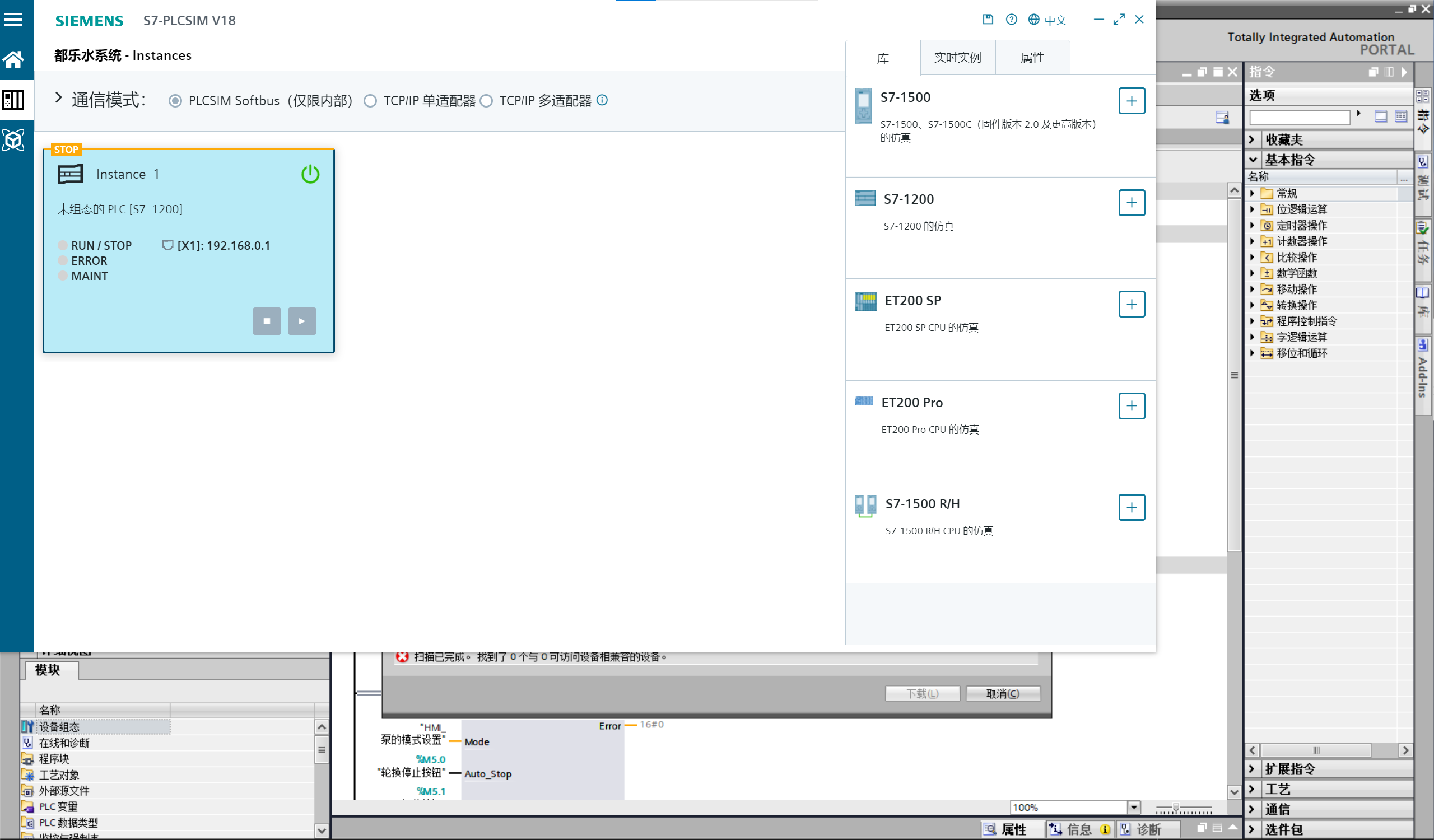
Task: Switch to the 属性 tab
Action: [x=1032, y=58]
